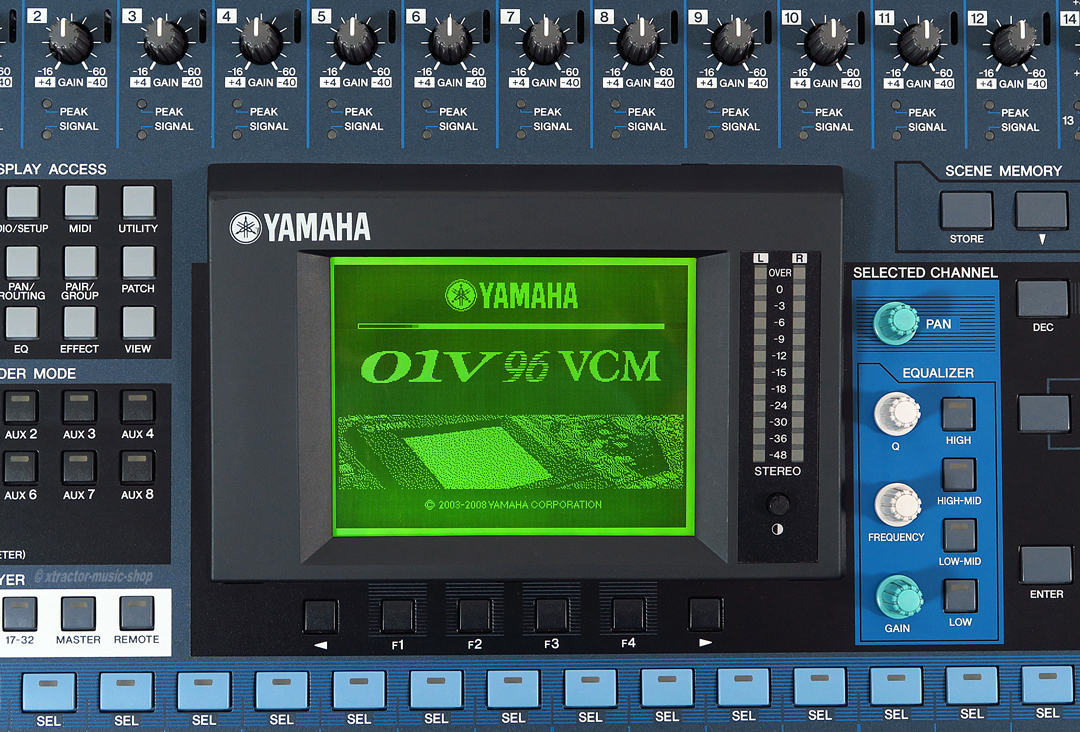Switch fader mode to AUX 3
This screenshot has height=732, width=1080.
79,407
